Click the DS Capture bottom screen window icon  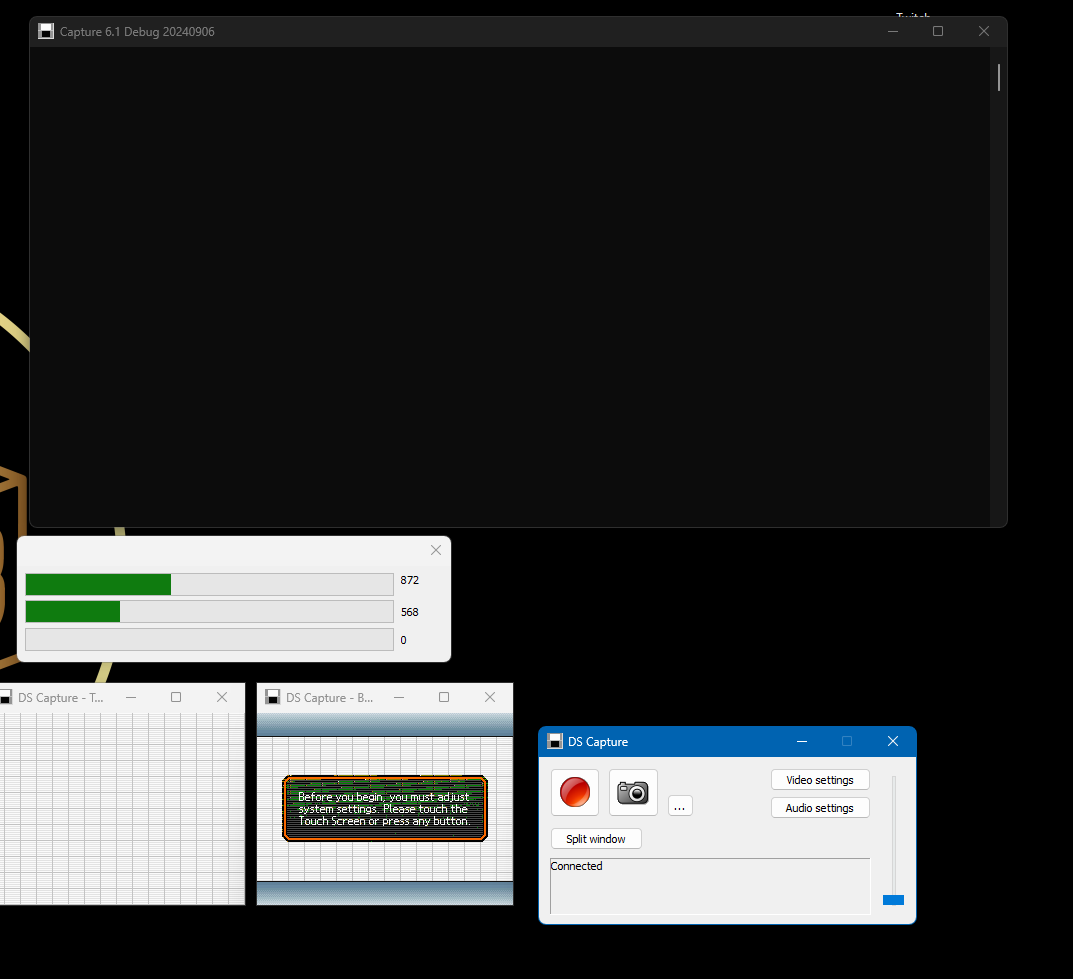272,697
